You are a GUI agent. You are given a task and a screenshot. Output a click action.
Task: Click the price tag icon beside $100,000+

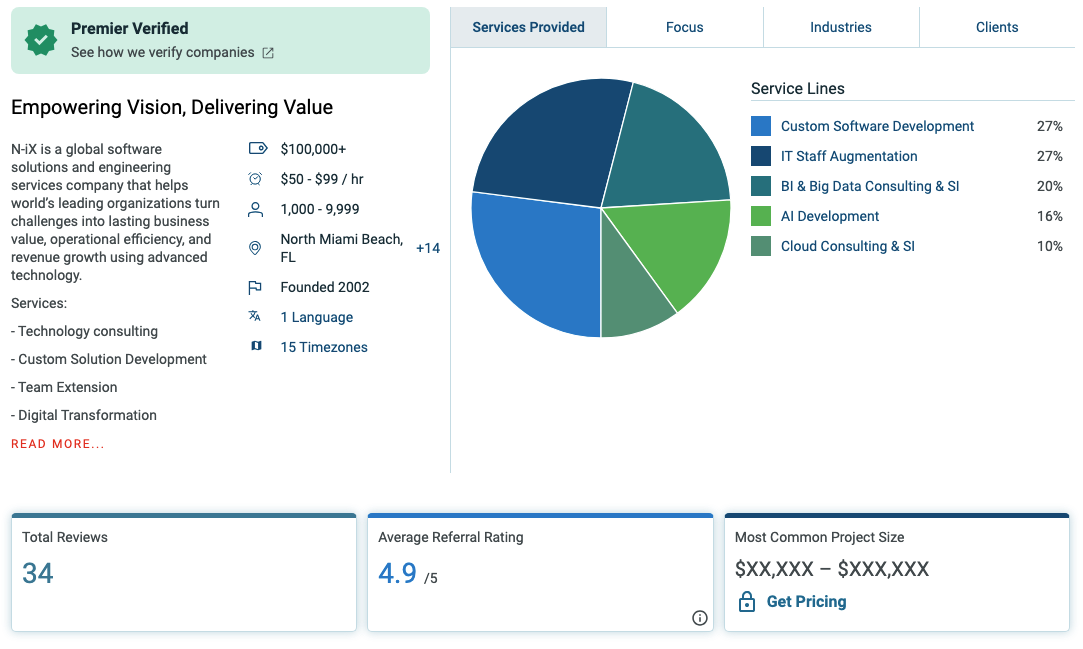coord(257,148)
